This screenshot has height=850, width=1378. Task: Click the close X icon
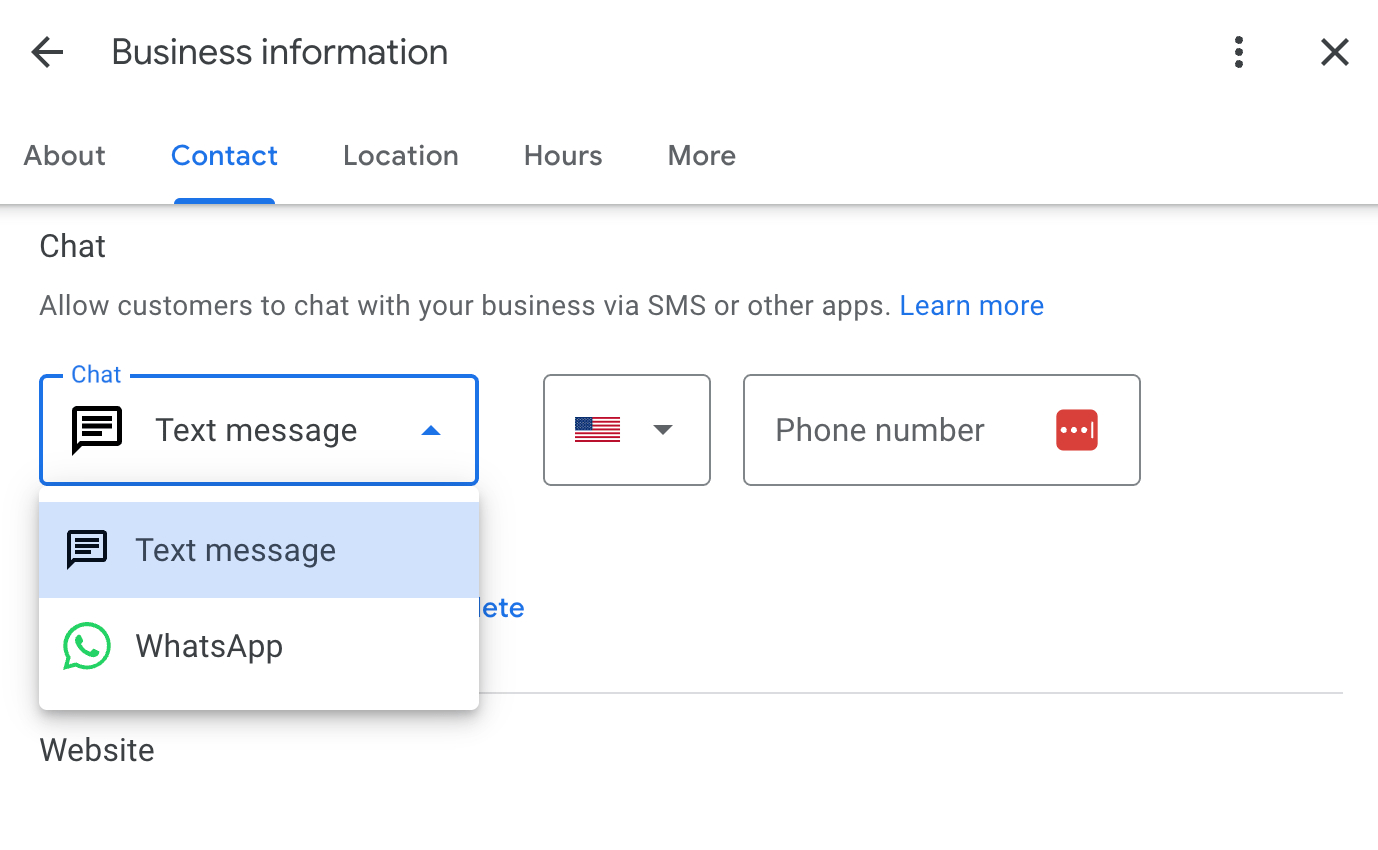point(1334,51)
